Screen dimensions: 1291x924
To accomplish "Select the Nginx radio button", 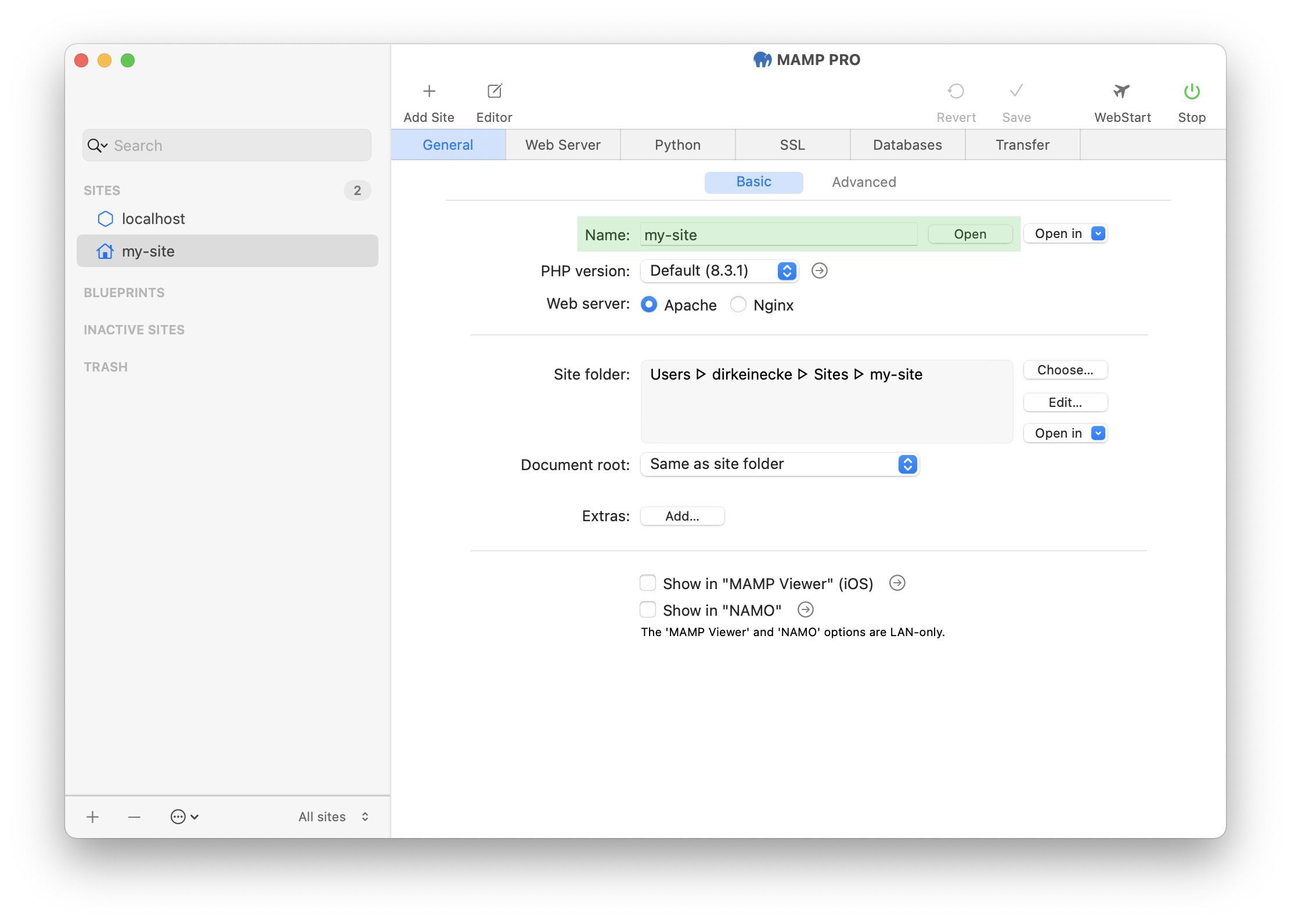I will pos(739,305).
